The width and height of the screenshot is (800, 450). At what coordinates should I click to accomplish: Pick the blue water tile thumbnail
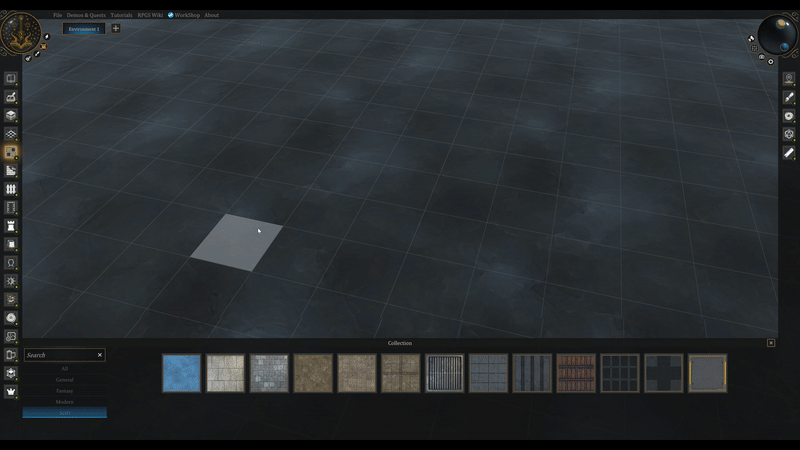point(182,373)
